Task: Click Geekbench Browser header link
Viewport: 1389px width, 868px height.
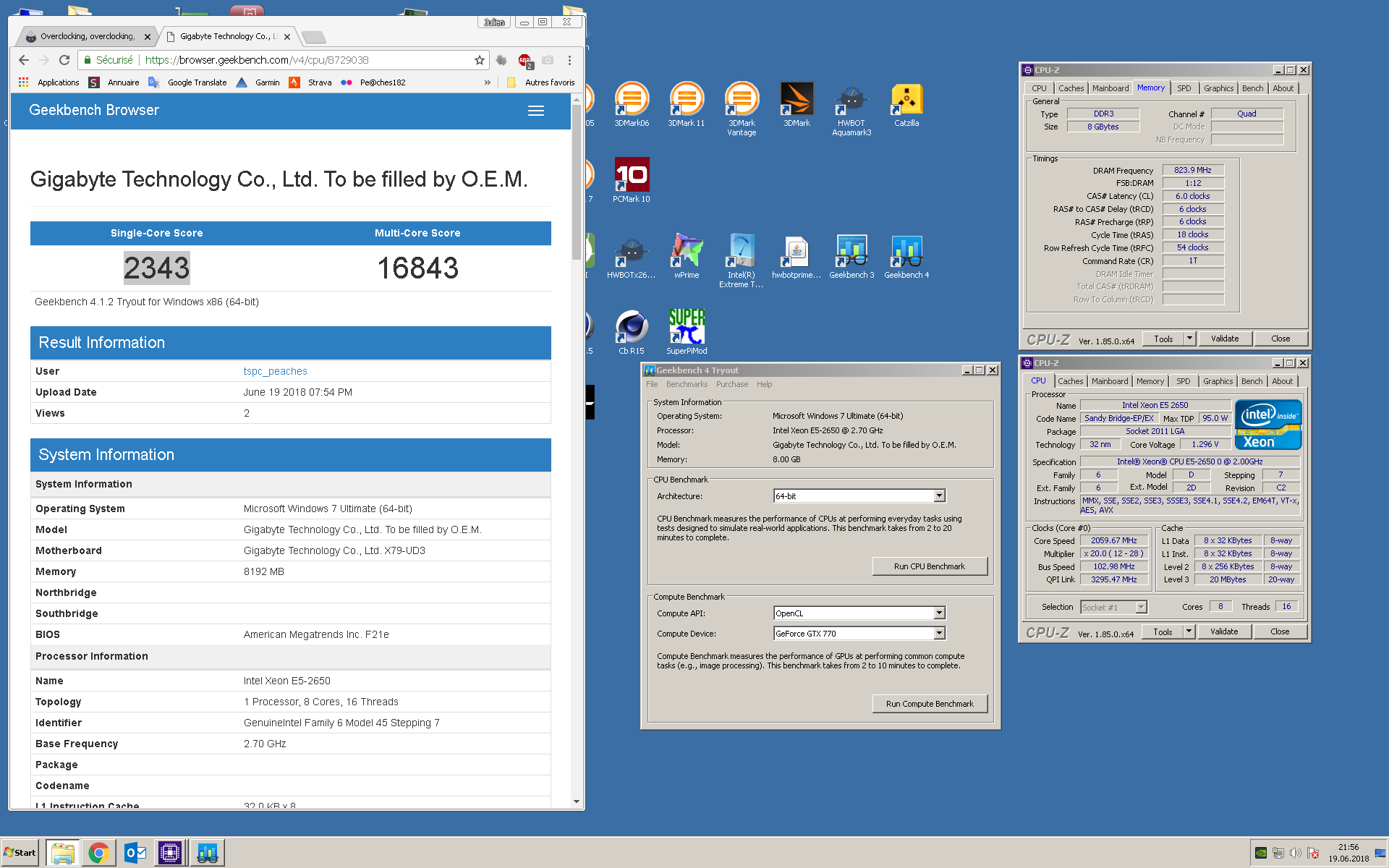Action: (94, 110)
